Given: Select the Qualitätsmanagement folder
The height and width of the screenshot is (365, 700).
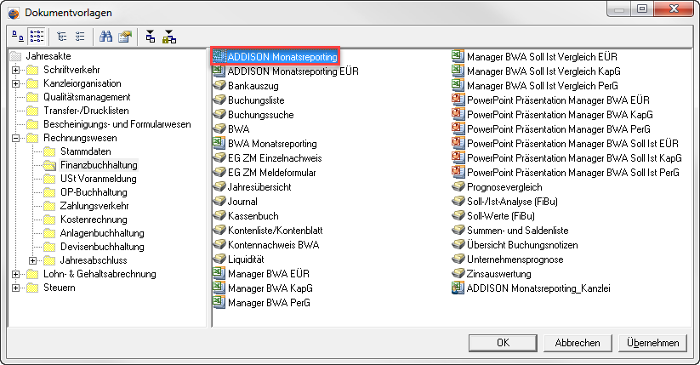Looking at the screenshot, I should point(87,97).
